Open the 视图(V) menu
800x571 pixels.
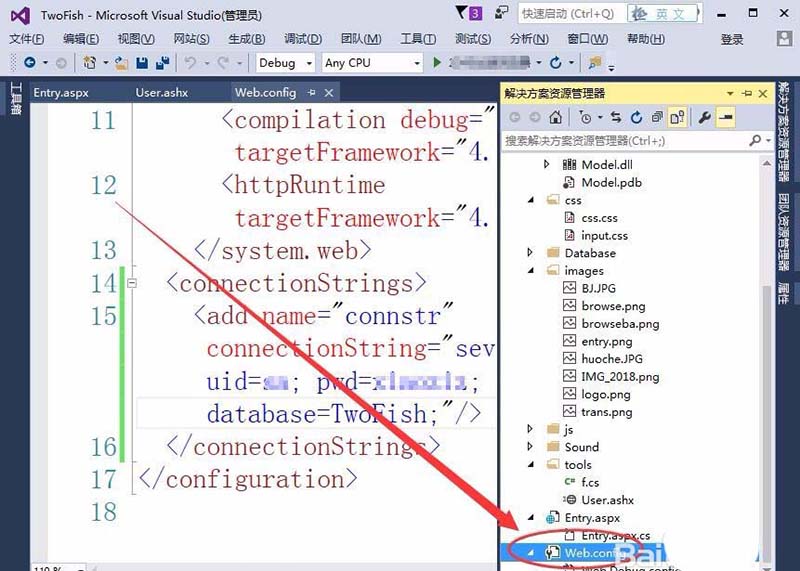pos(136,39)
